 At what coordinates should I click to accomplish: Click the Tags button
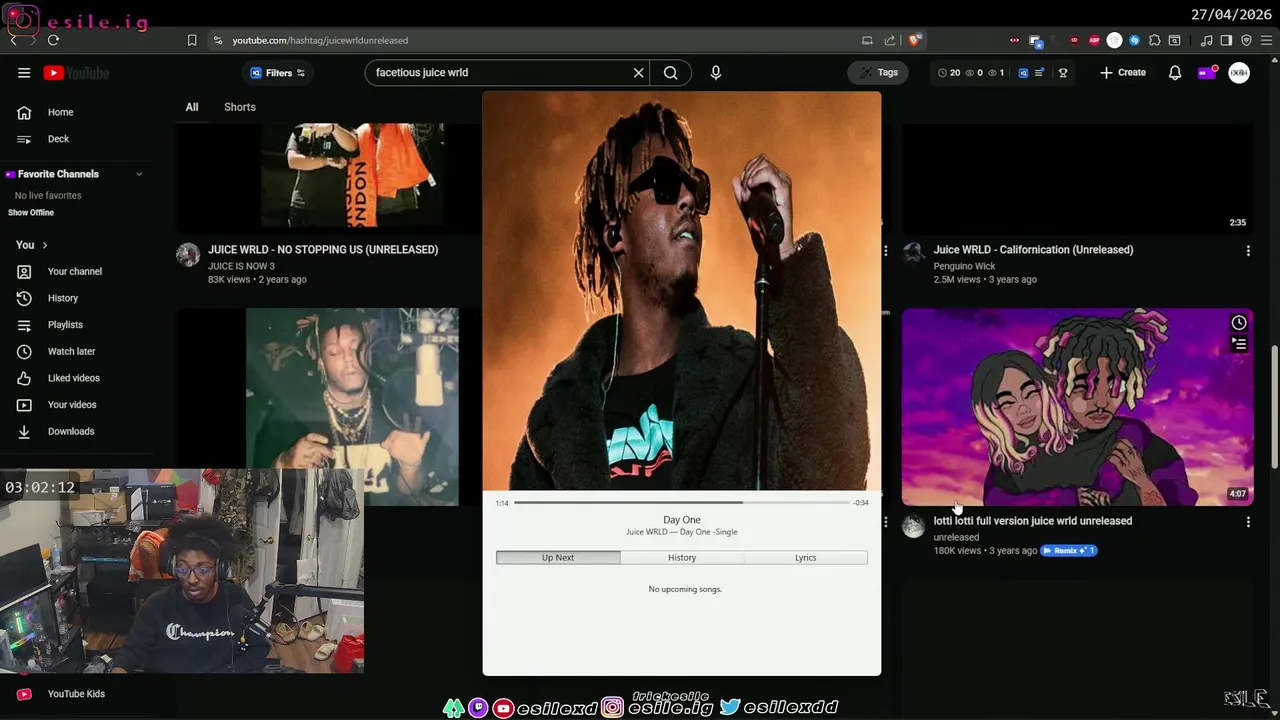click(878, 73)
